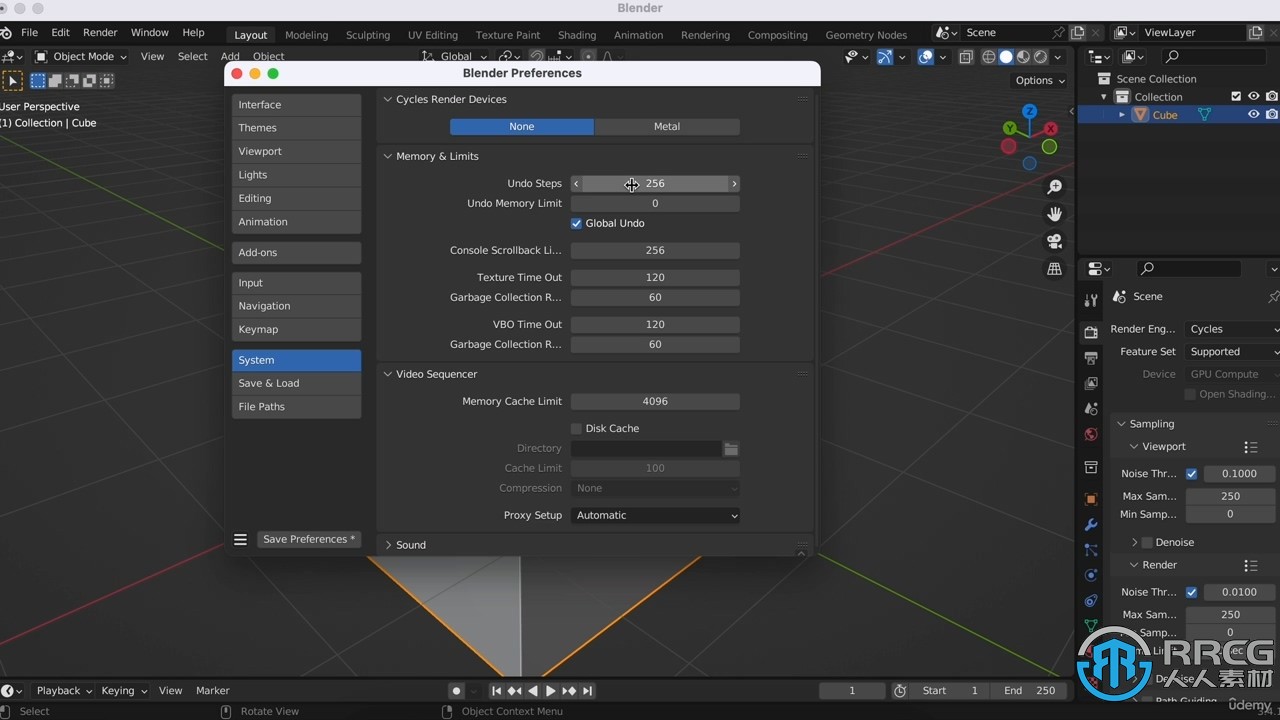Select solid viewport shading icon
The height and width of the screenshot is (720, 1280).
pyautogui.click(x=1006, y=57)
